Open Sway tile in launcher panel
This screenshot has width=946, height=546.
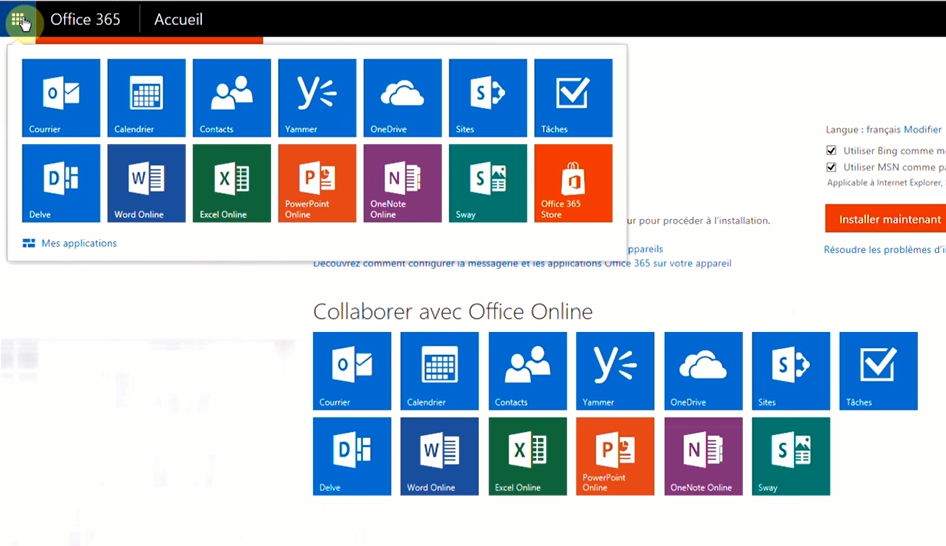point(488,183)
